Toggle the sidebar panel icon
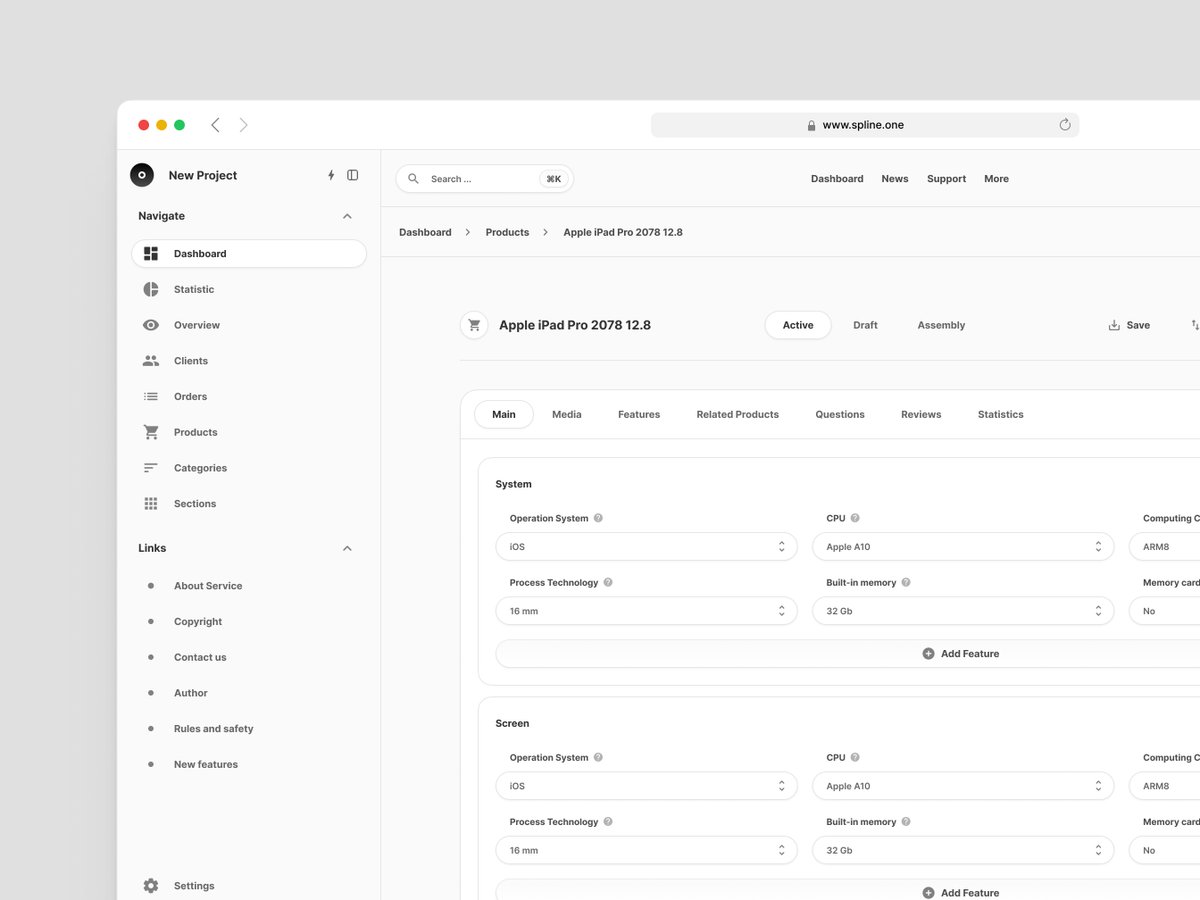The height and width of the screenshot is (900, 1200). point(352,175)
